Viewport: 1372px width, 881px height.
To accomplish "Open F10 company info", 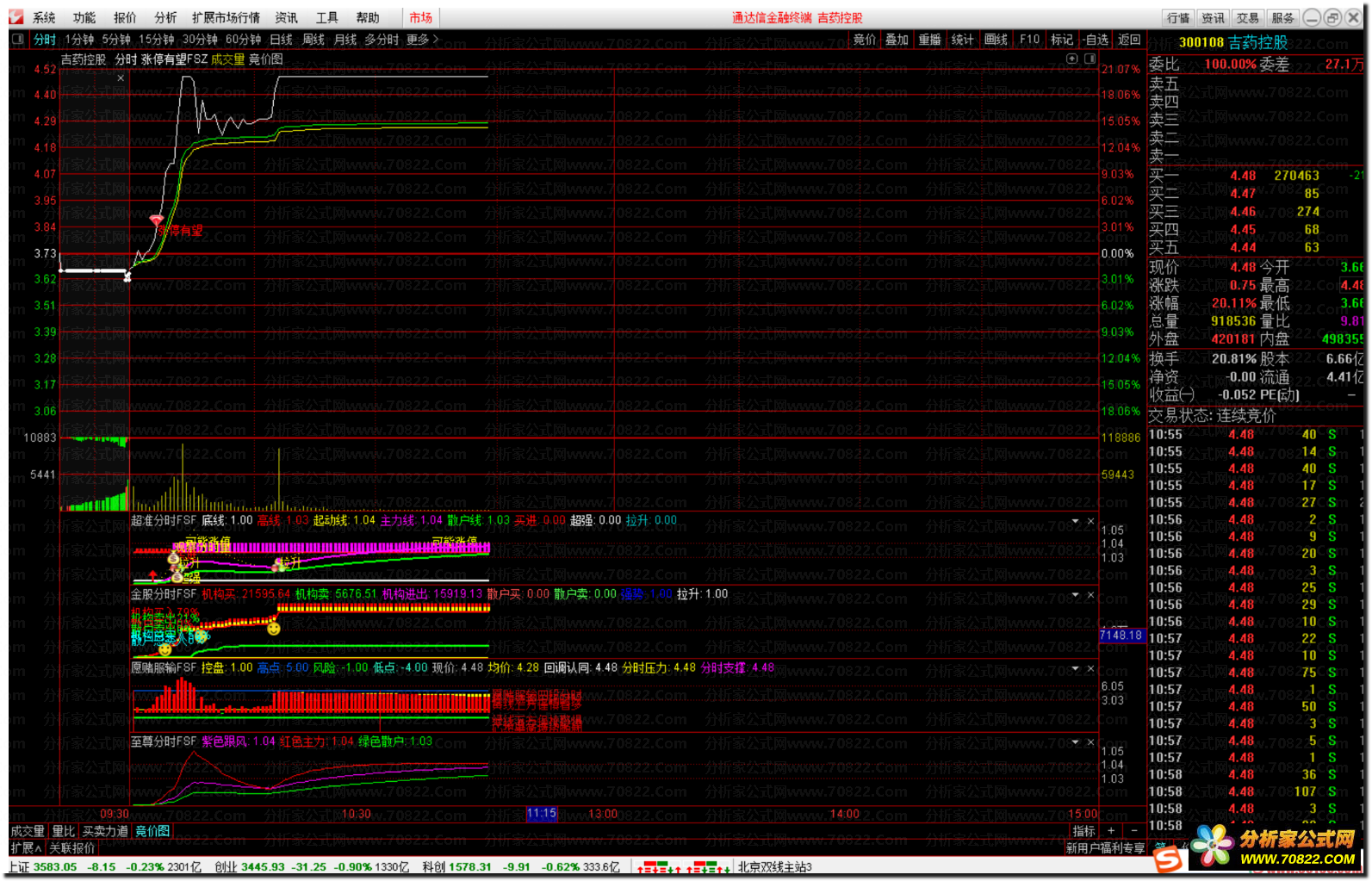I will point(1029,40).
